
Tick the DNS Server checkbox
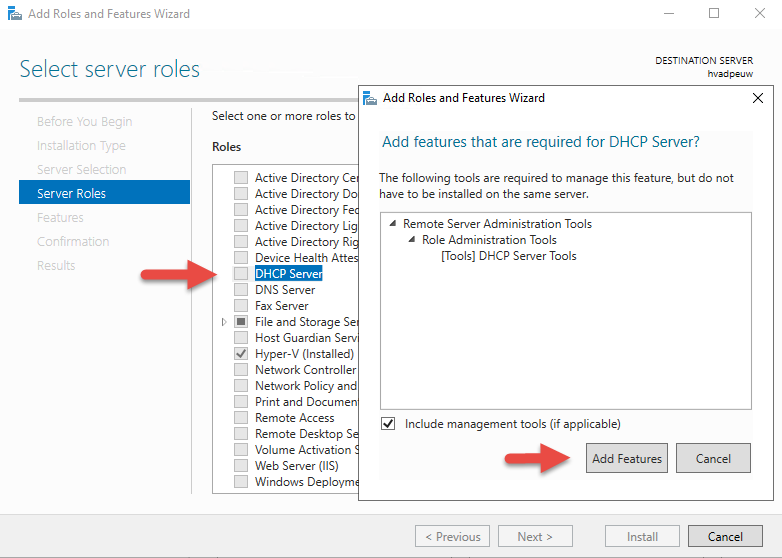(x=241, y=290)
